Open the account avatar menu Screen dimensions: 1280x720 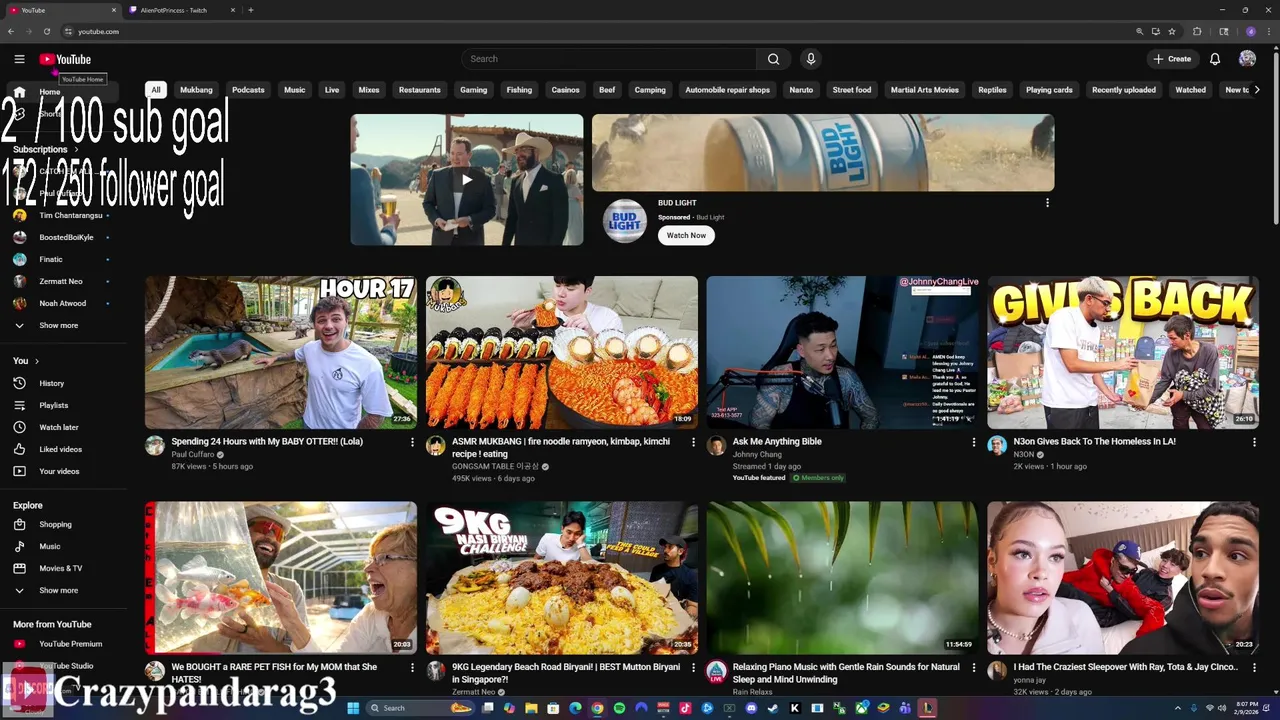1247,59
